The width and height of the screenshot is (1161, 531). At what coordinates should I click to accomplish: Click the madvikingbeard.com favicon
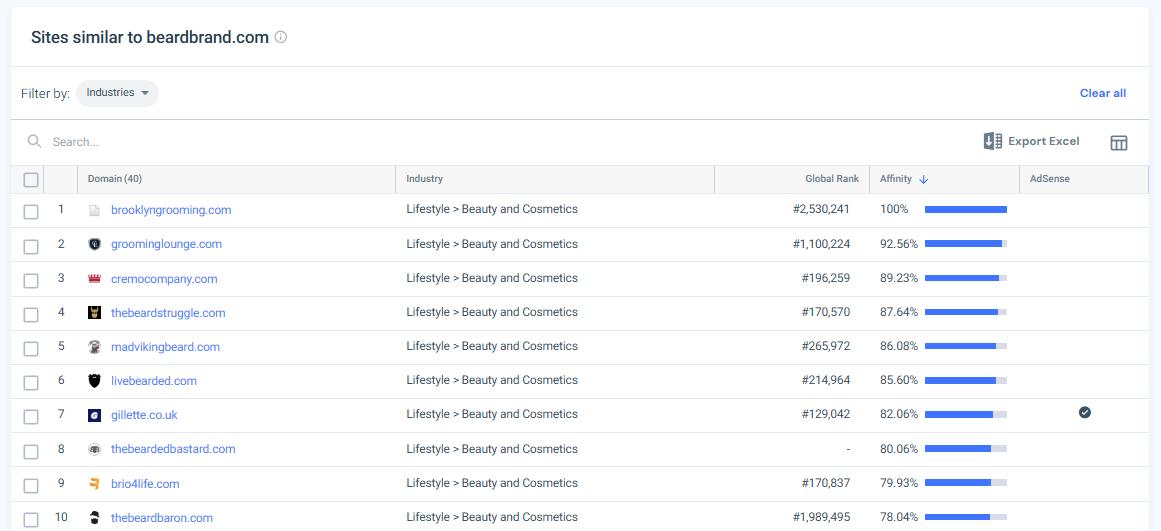pyautogui.click(x=94, y=347)
